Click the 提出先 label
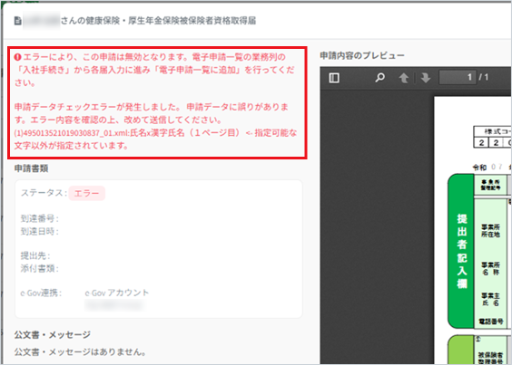This screenshot has height=365, width=512. click(x=35, y=256)
